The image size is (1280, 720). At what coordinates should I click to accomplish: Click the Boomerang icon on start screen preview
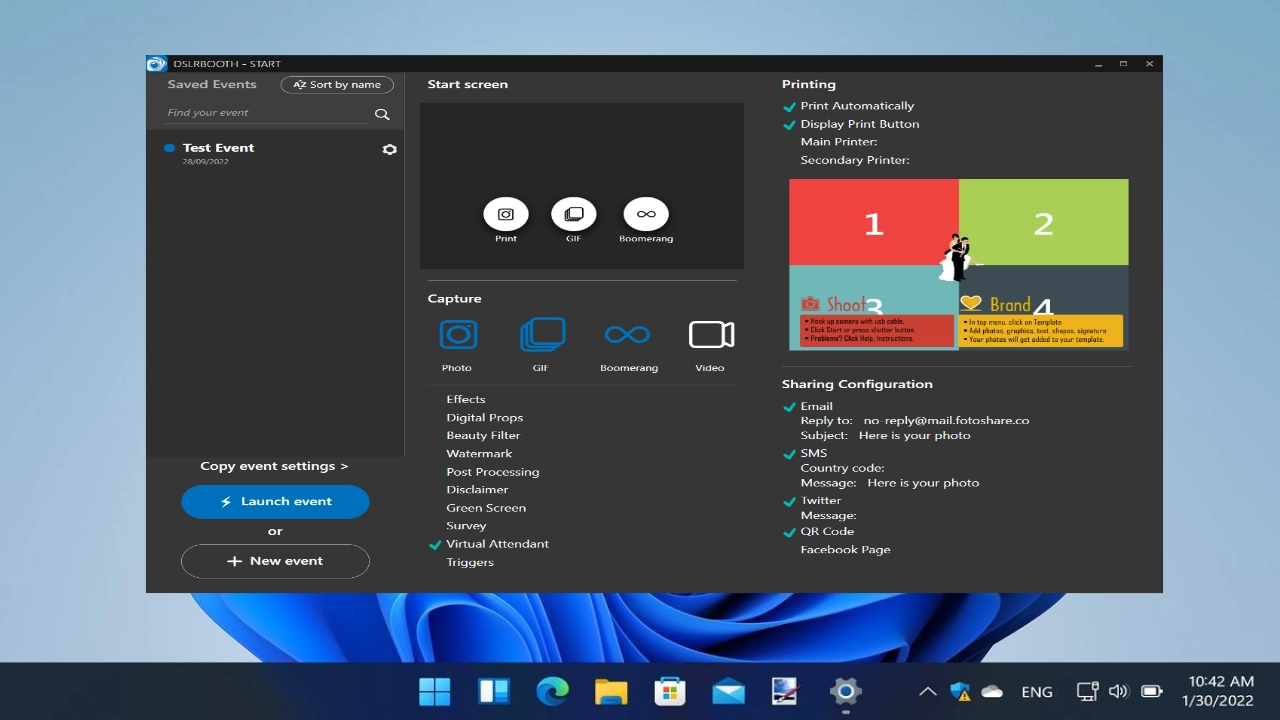coord(646,214)
